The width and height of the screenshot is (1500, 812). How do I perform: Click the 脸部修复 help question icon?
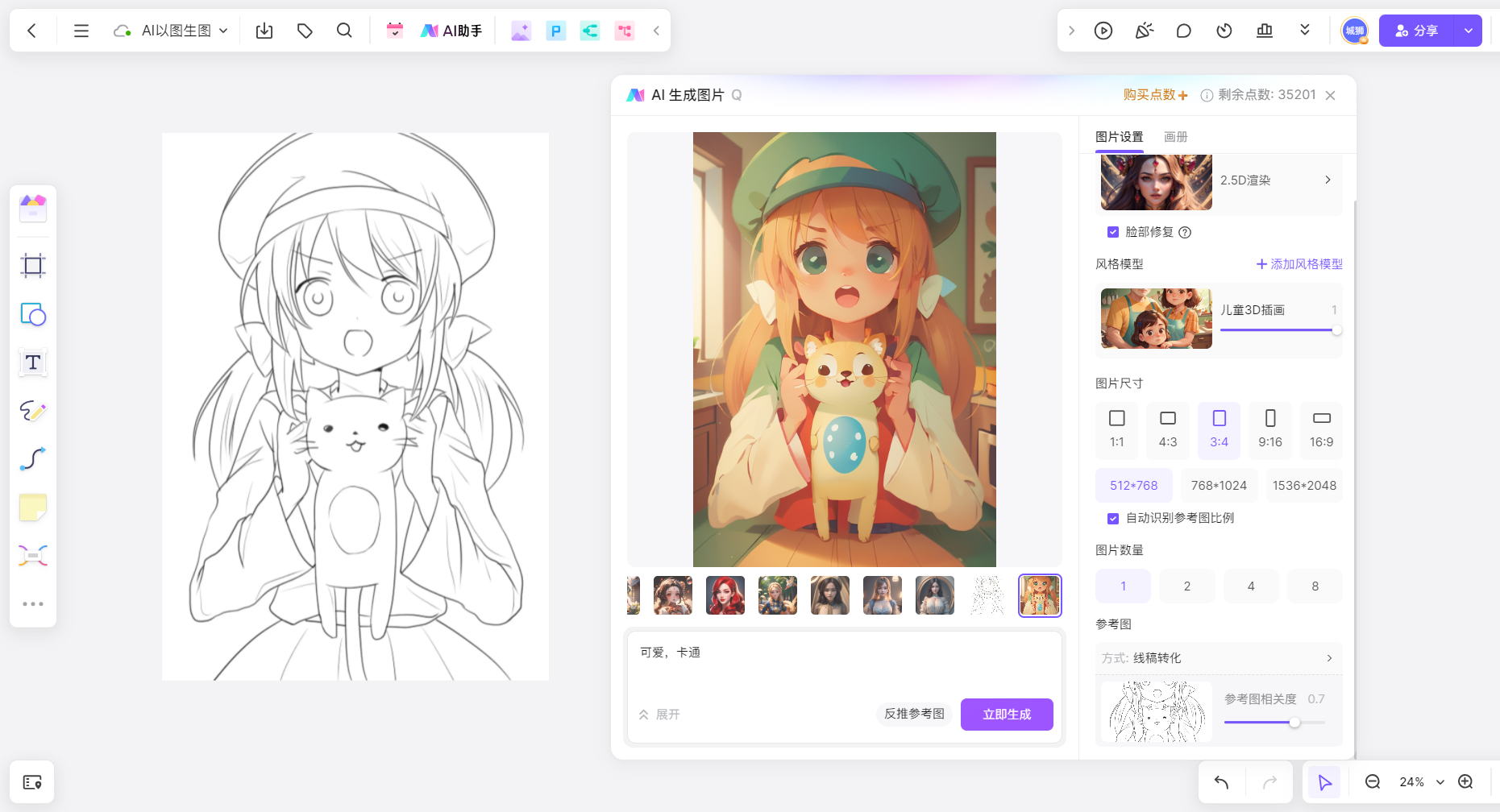tap(1185, 233)
